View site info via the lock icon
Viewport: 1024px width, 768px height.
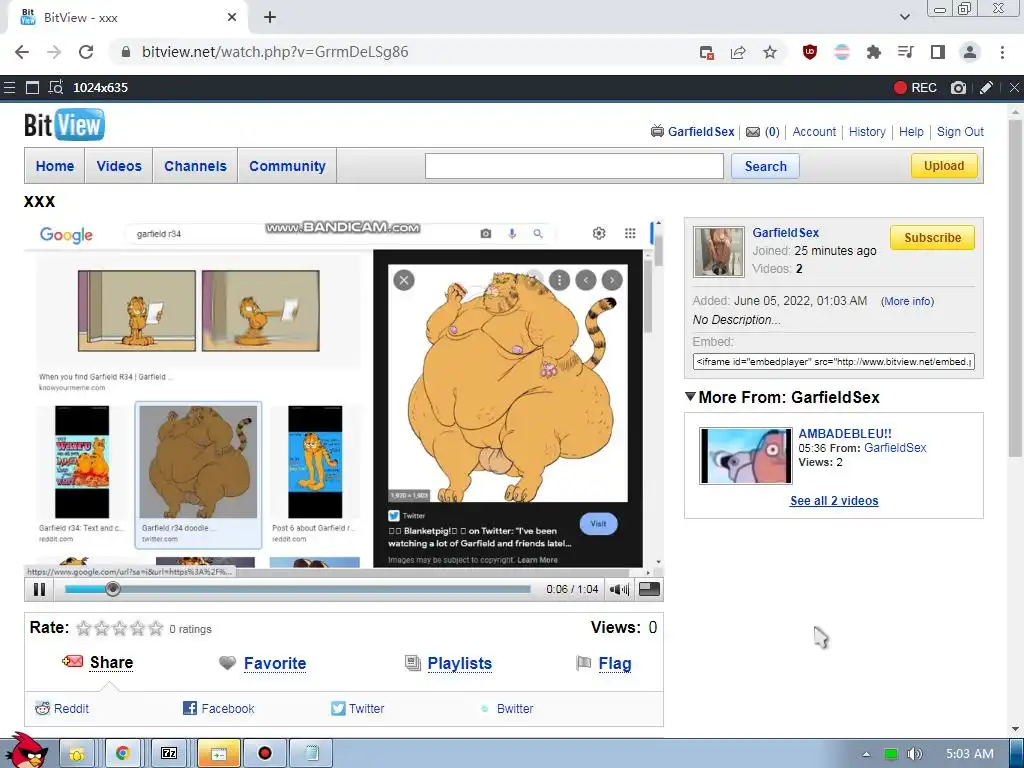(x=127, y=52)
